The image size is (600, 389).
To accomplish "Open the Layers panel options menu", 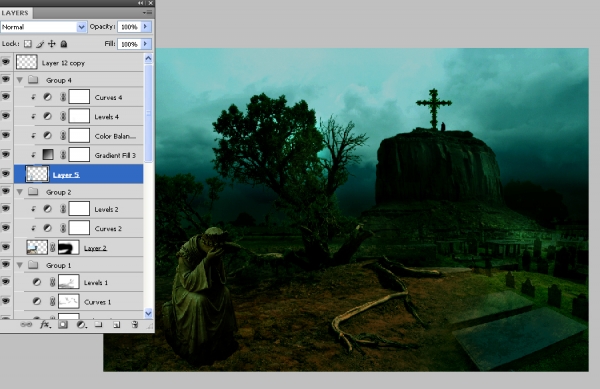I will [147, 13].
